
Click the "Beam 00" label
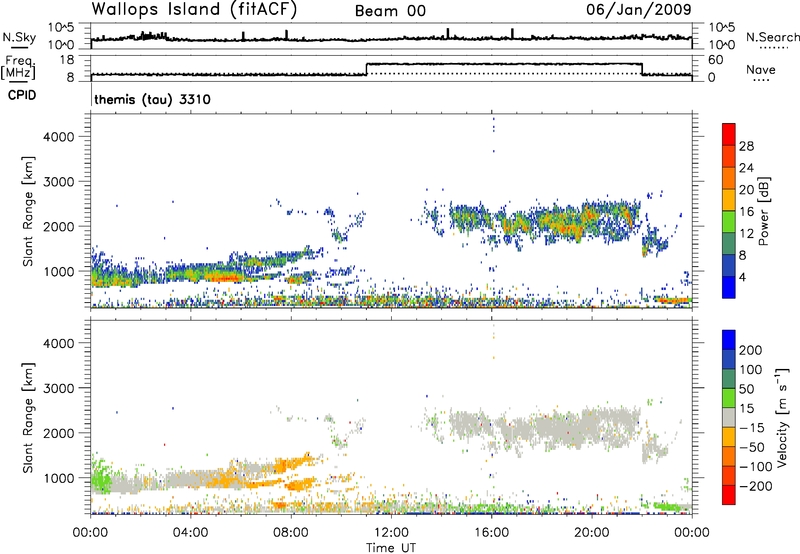pos(390,11)
